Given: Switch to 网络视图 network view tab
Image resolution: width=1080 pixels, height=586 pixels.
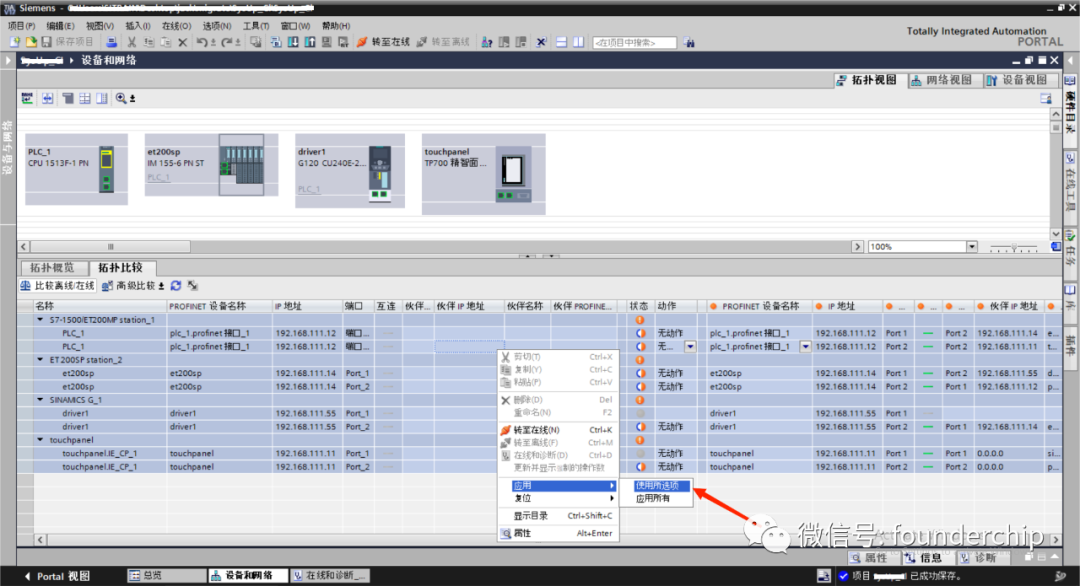Looking at the screenshot, I should coord(942,80).
